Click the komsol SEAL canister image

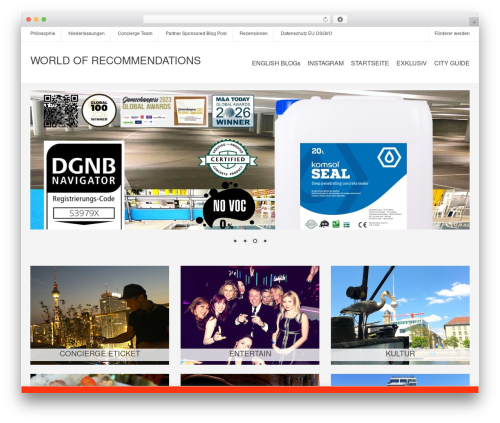tap(353, 163)
